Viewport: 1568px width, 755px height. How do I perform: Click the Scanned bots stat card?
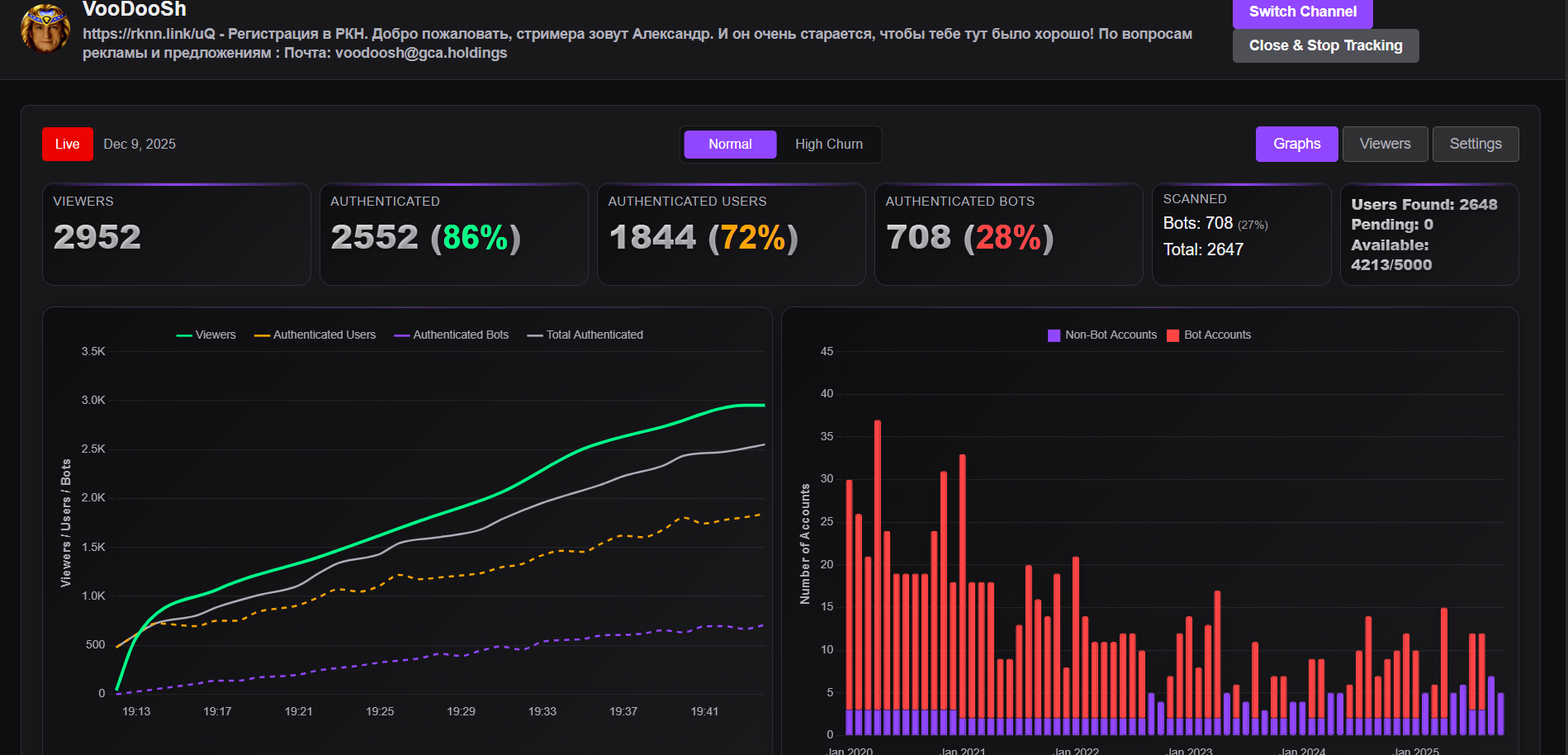click(x=1241, y=235)
